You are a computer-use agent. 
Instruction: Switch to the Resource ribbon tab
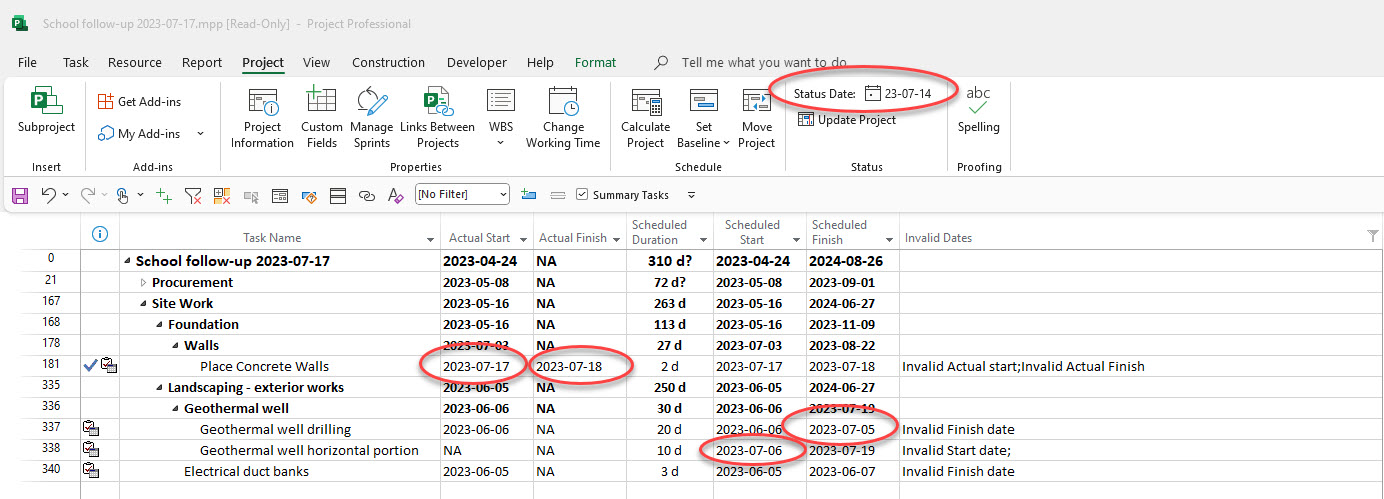134,62
